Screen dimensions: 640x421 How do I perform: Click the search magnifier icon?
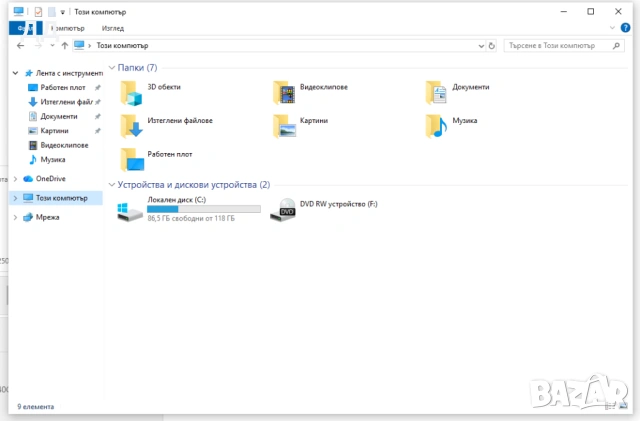(x=616, y=46)
